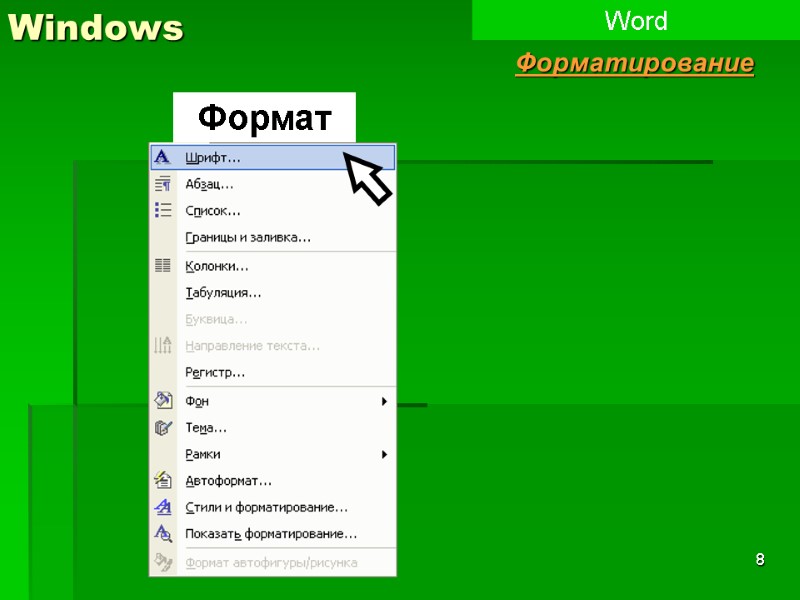Select Показать форматирование... entry
Screen dimensions: 800x600
point(272,534)
